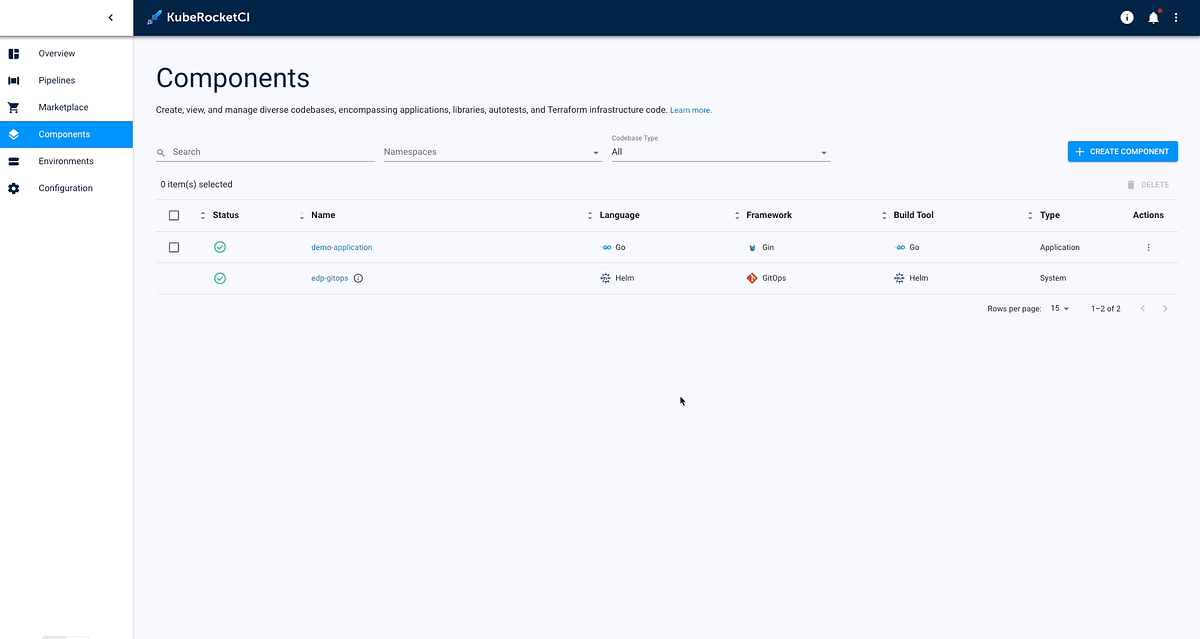This screenshot has height=639, width=1200.
Task: Open the Learn more link
Action: coord(690,110)
